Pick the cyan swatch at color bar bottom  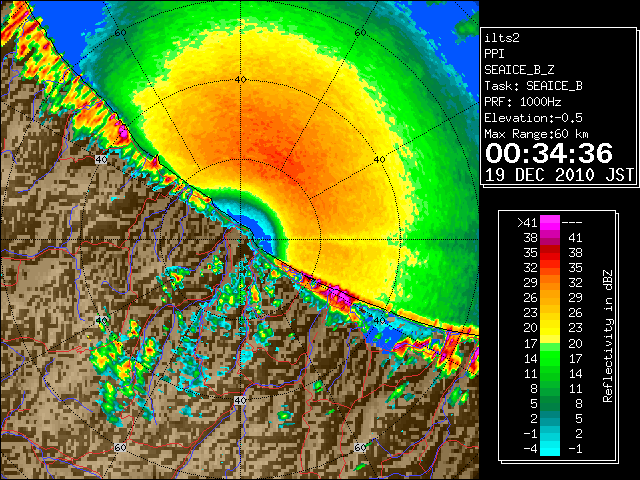coord(550,449)
